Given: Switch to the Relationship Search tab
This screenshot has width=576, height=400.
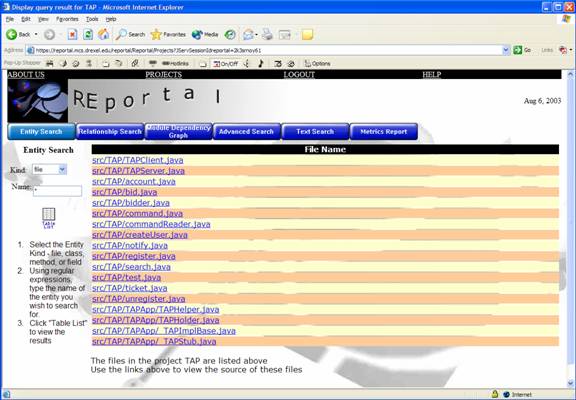Looking at the screenshot, I should [x=110, y=131].
